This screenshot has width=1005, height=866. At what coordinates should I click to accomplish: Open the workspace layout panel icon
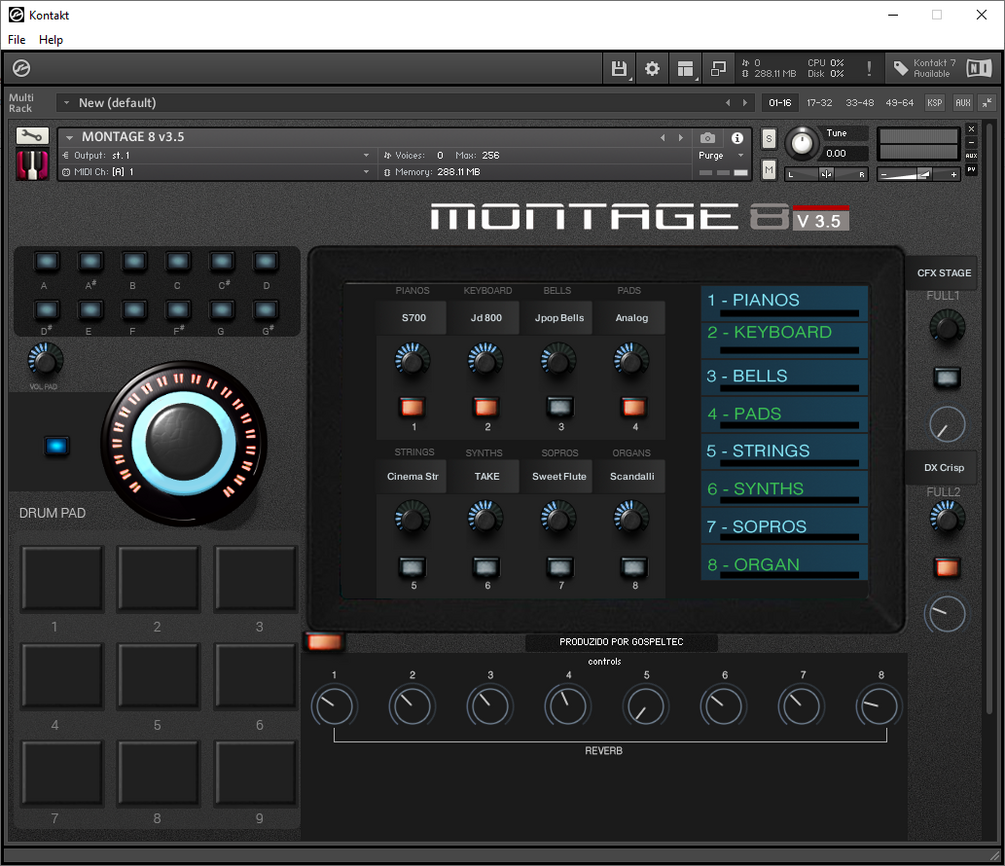pyautogui.click(x=685, y=69)
